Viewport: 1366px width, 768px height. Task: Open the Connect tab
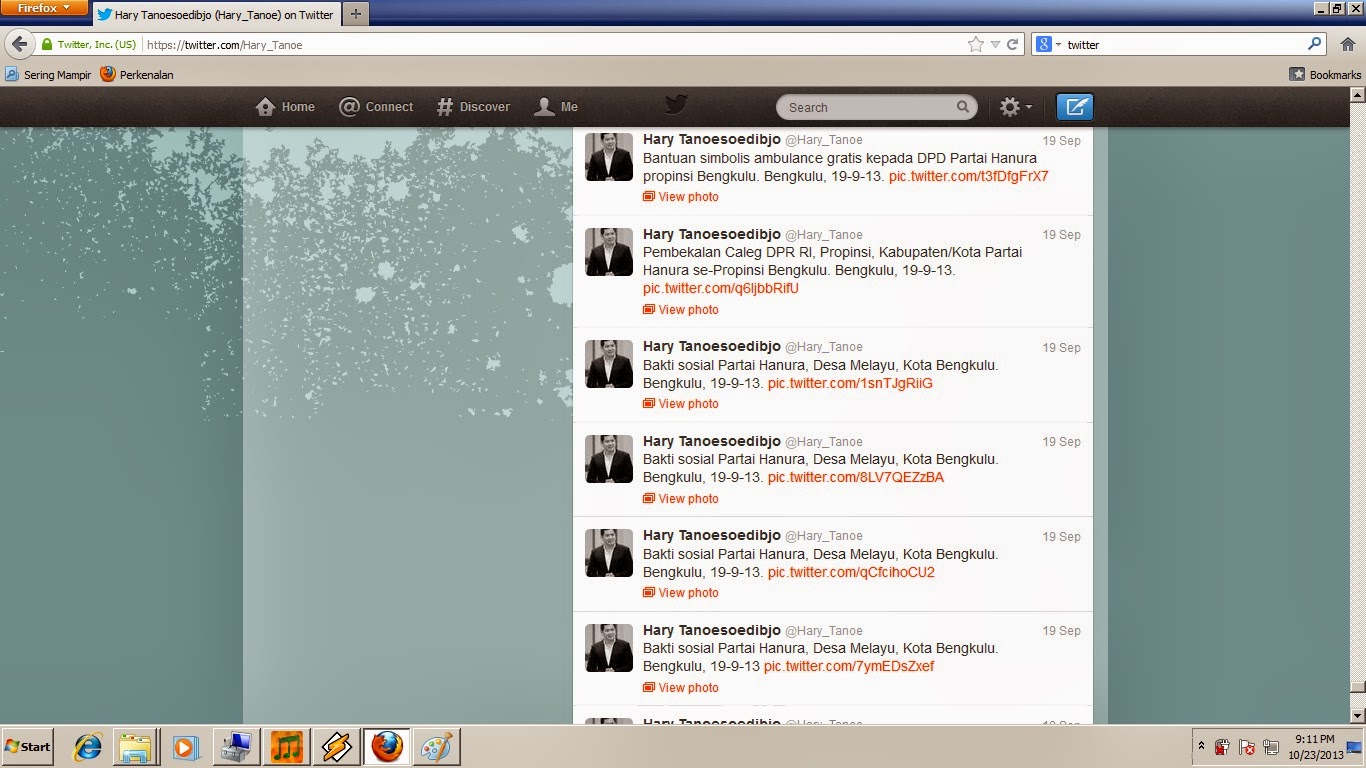(376, 107)
